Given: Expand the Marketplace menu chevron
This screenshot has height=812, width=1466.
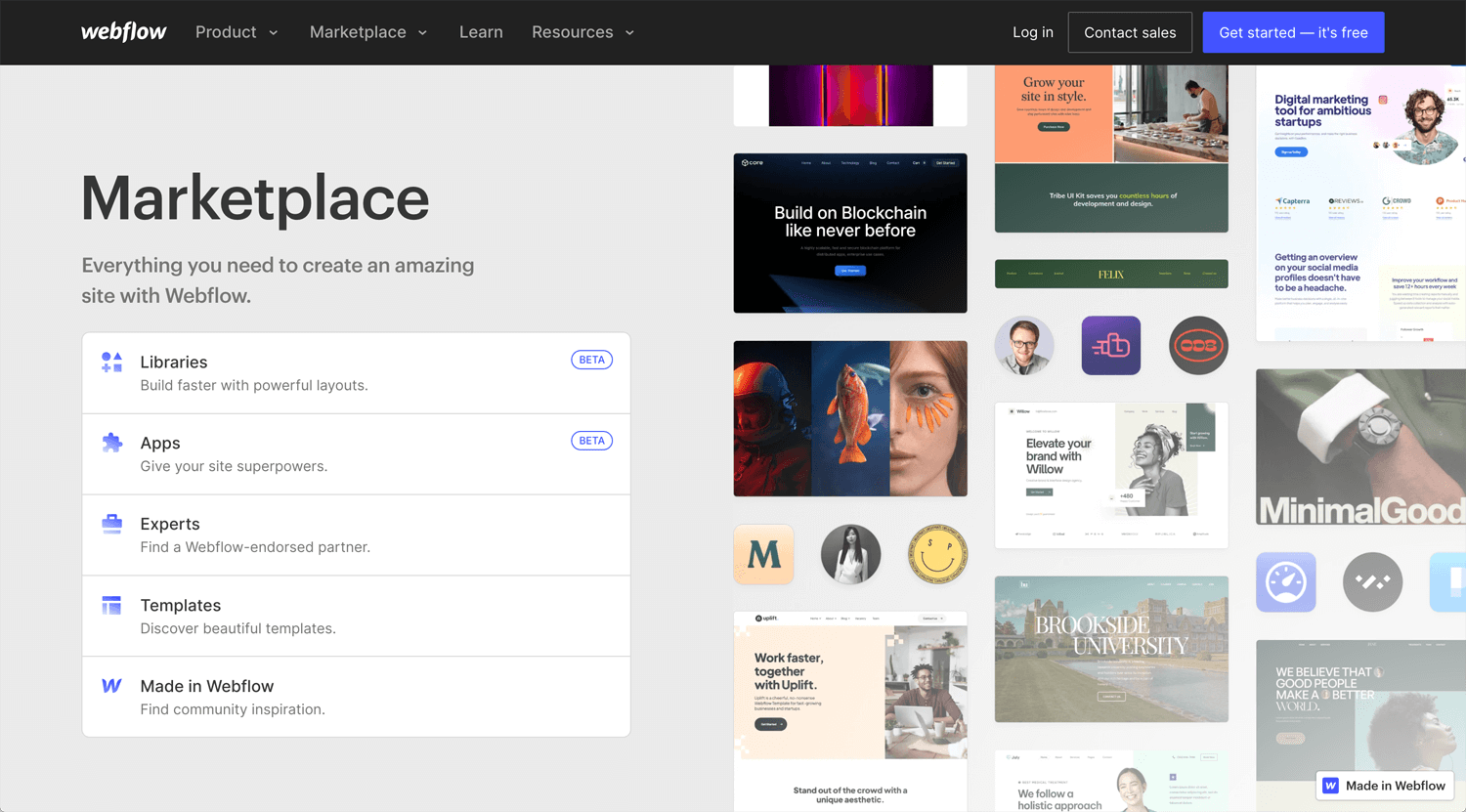Looking at the screenshot, I should (x=423, y=33).
